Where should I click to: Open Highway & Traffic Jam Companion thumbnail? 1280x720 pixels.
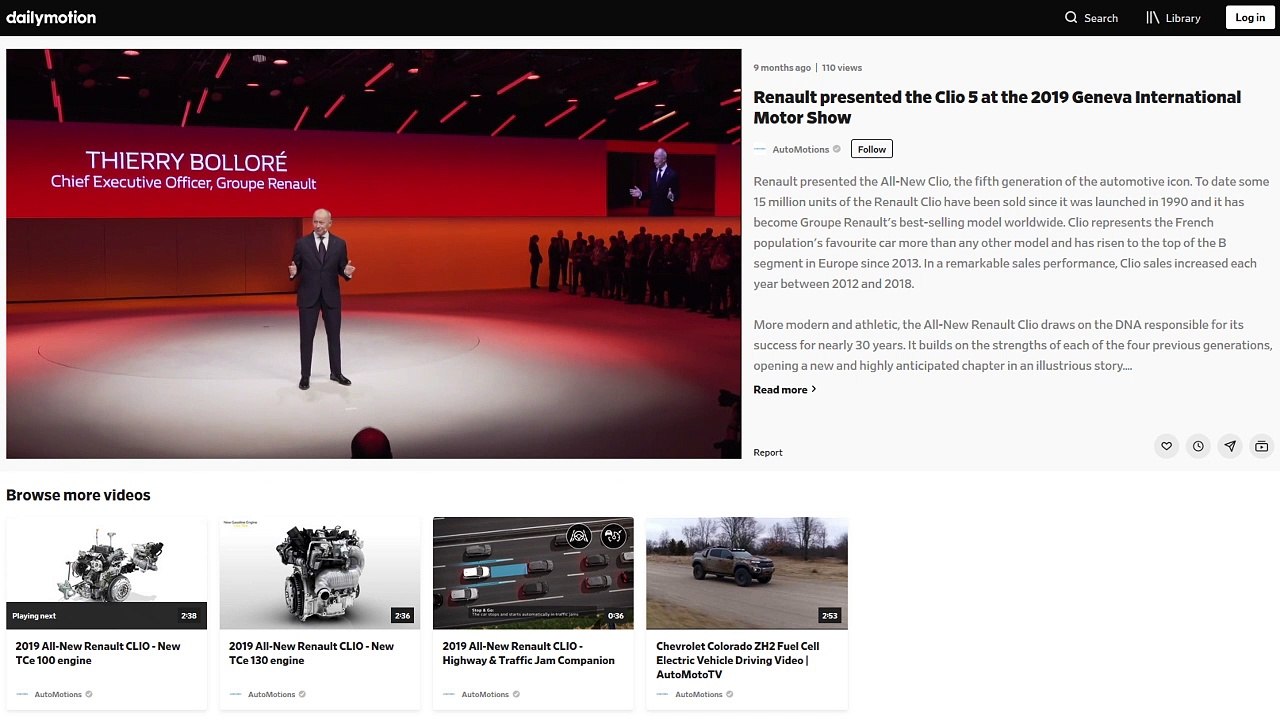pyautogui.click(x=533, y=573)
